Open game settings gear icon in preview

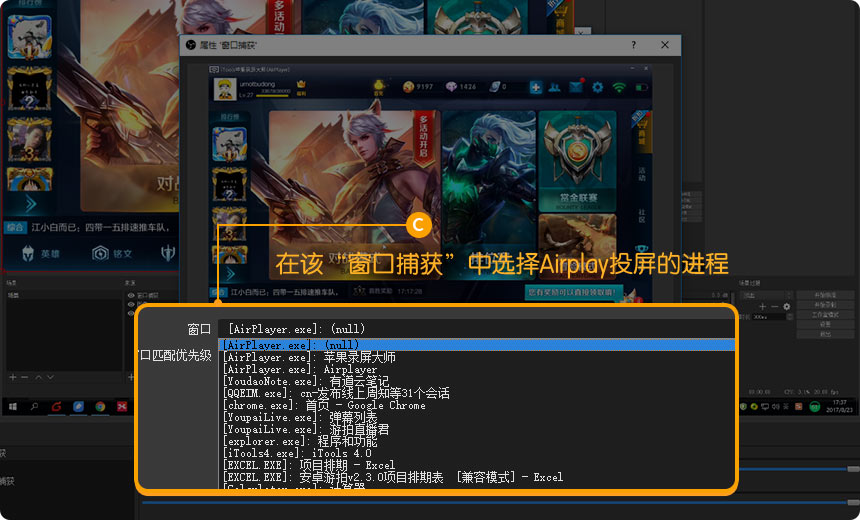click(x=597, y=87)
